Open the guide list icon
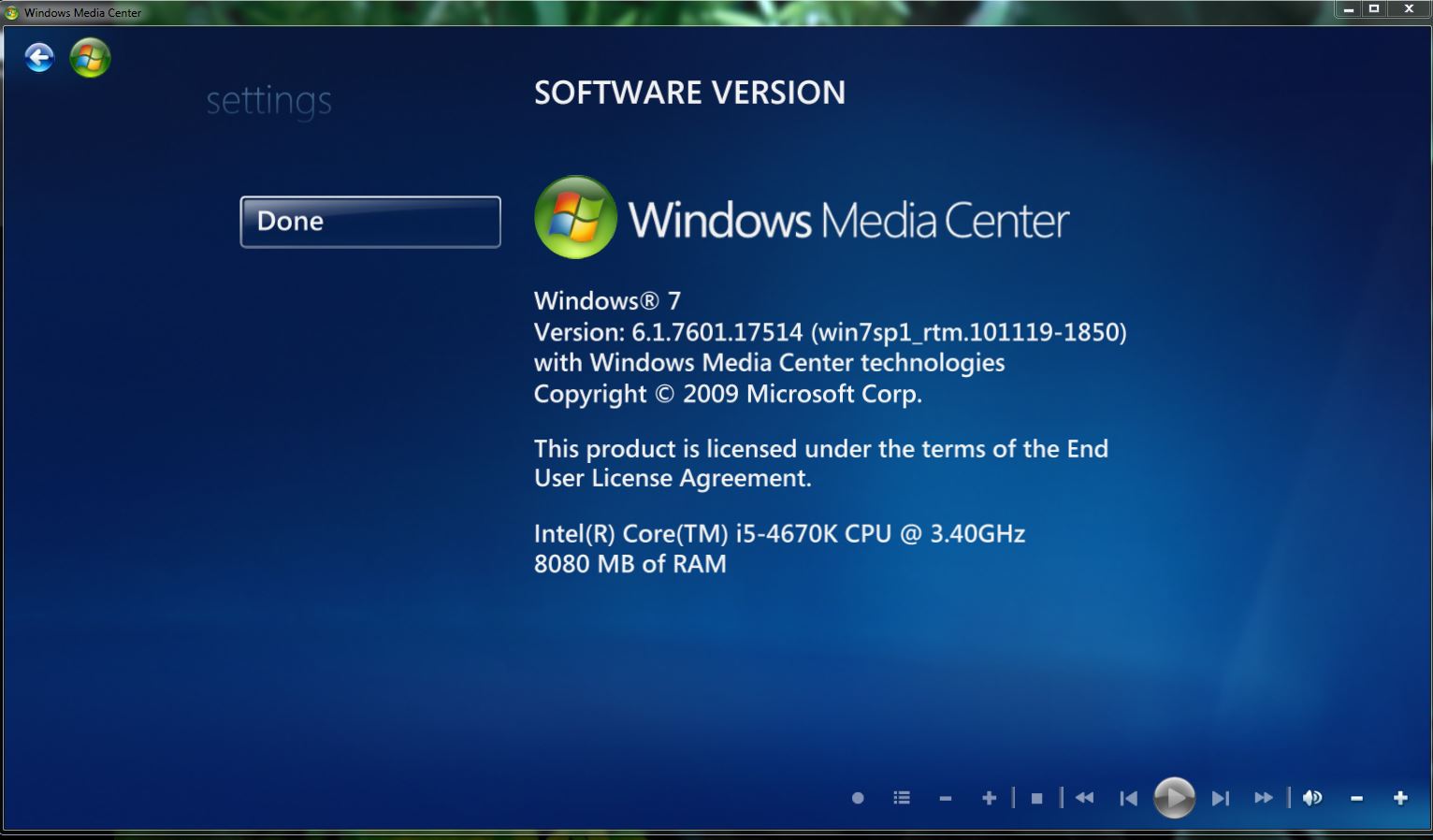 tap(902, 798)
